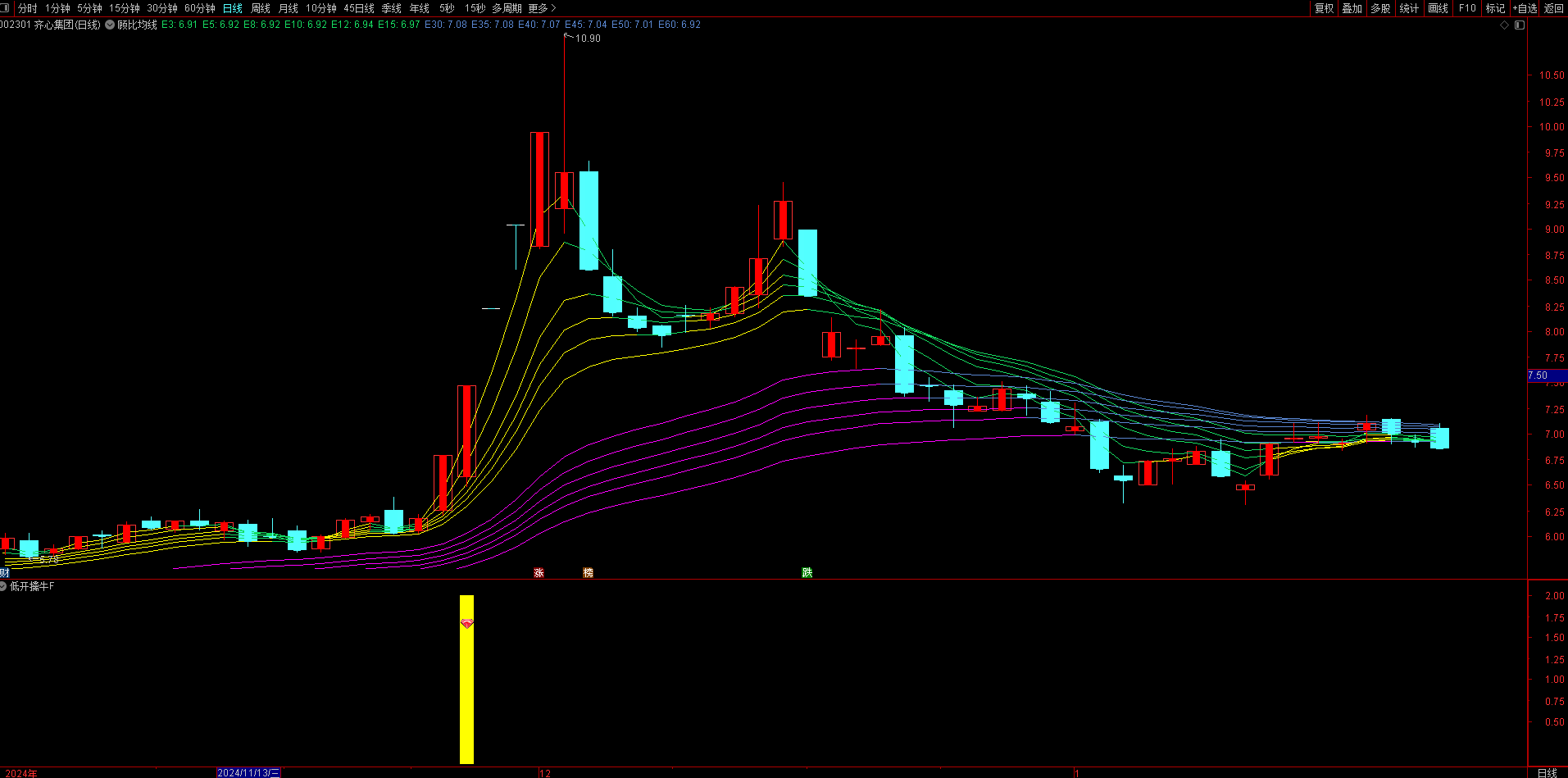The height and width of the screenshot is (778, 1568).
Task: Click the 10.90 high price label
Action: [x=588, y=39]
